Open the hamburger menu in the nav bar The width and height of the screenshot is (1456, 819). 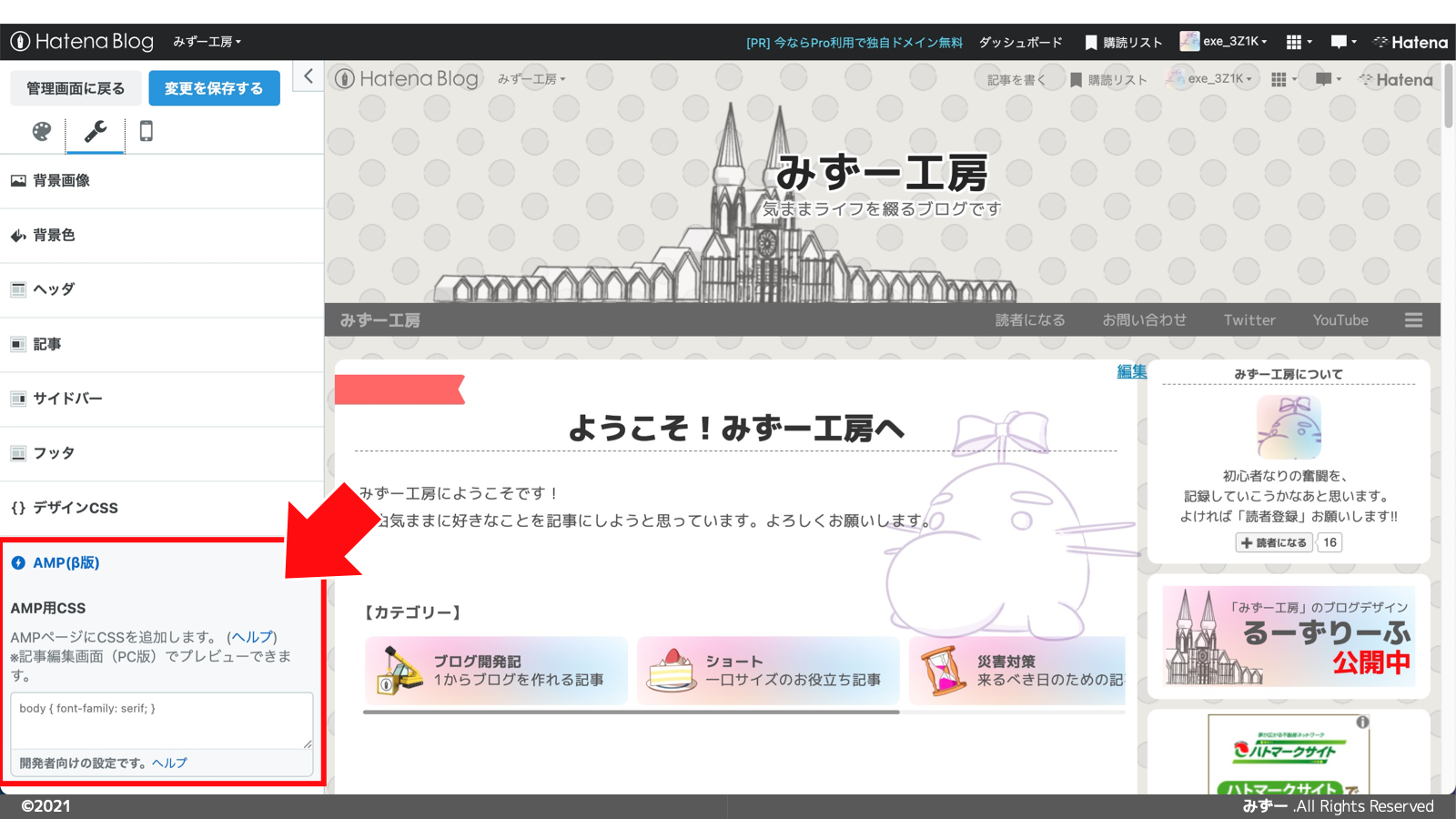click(x=1413, y=320)
